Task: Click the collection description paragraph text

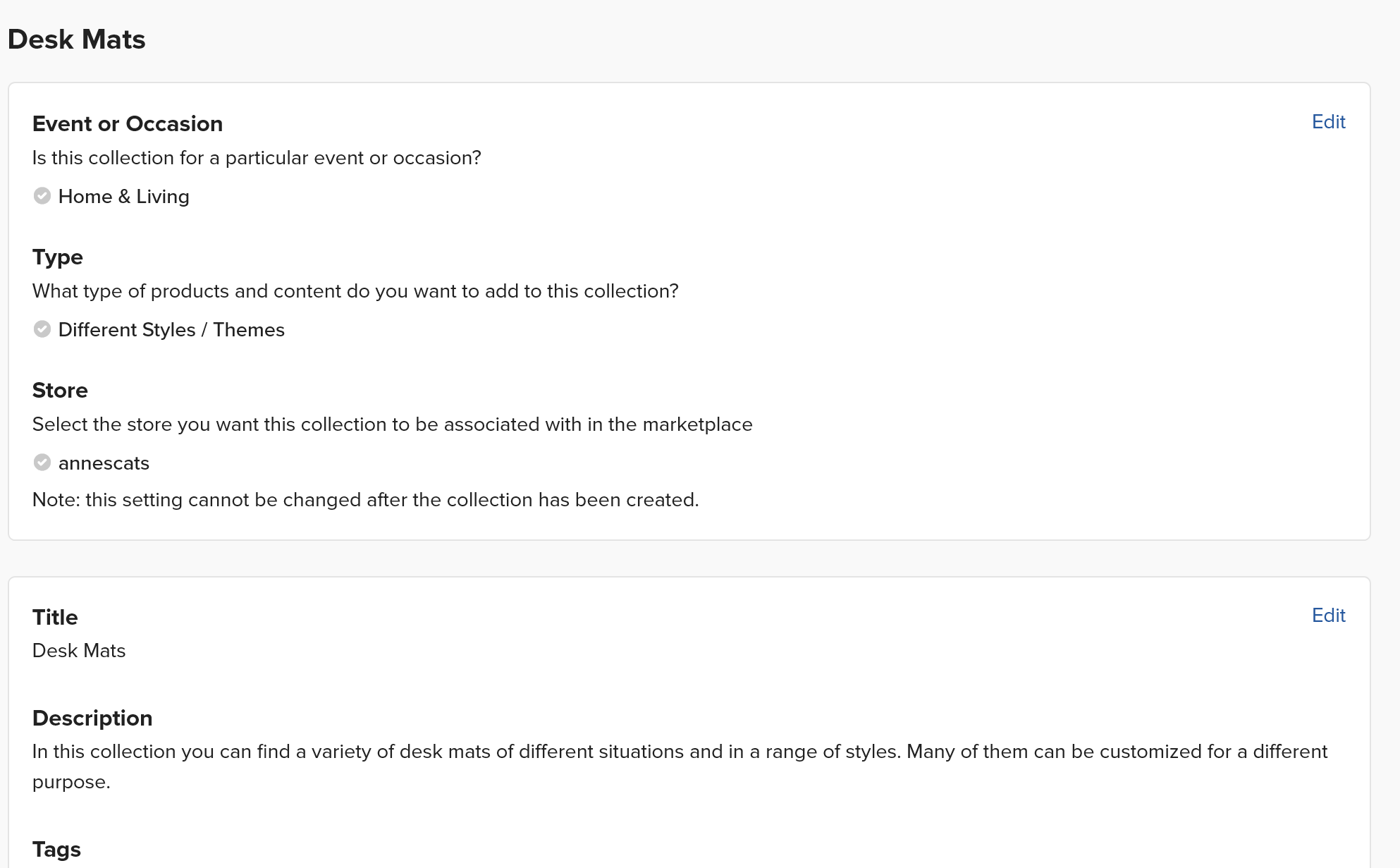Action: (680, 766)
